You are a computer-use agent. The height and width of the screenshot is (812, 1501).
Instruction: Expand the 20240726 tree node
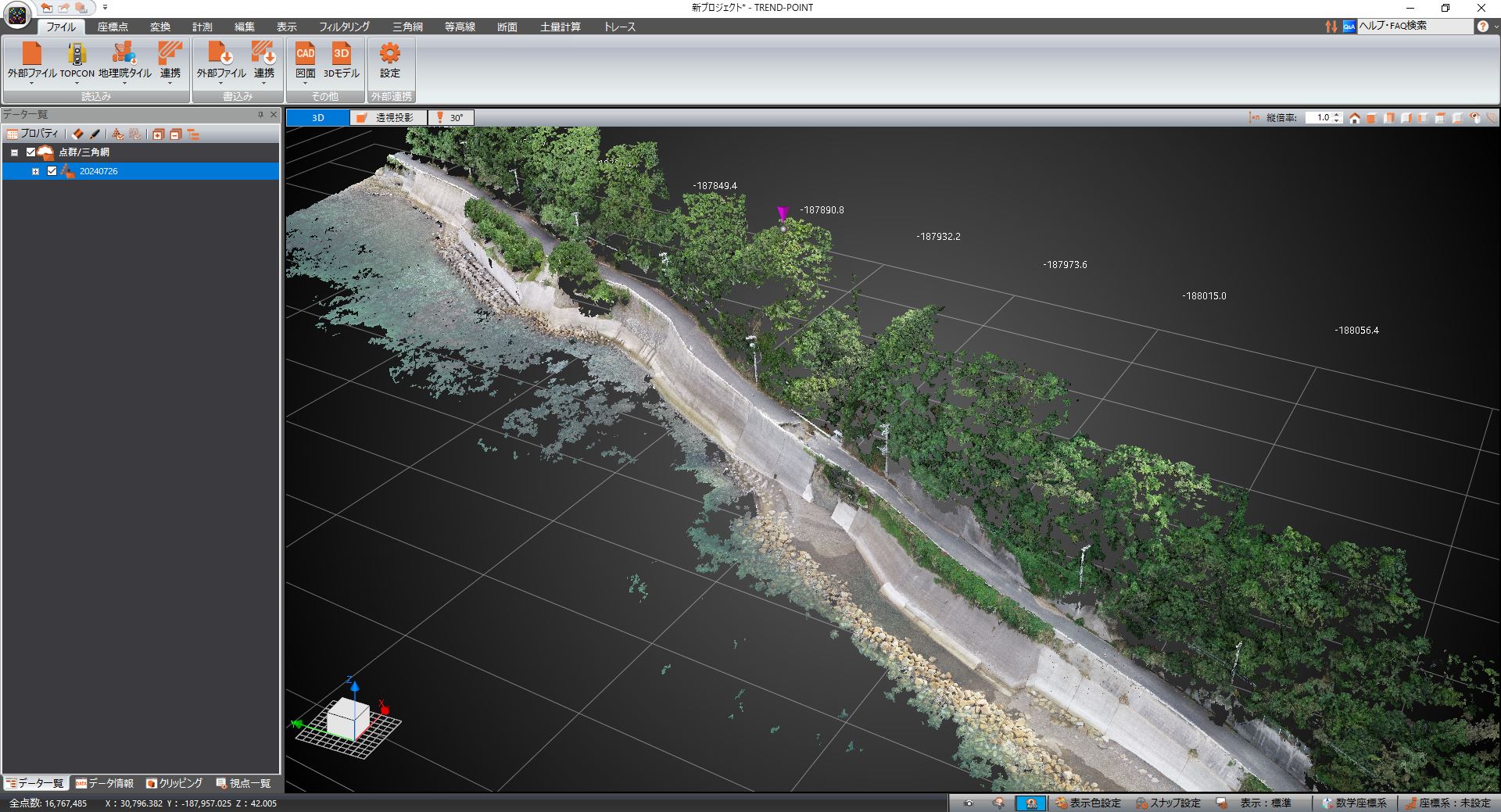(x=35, y=171)
